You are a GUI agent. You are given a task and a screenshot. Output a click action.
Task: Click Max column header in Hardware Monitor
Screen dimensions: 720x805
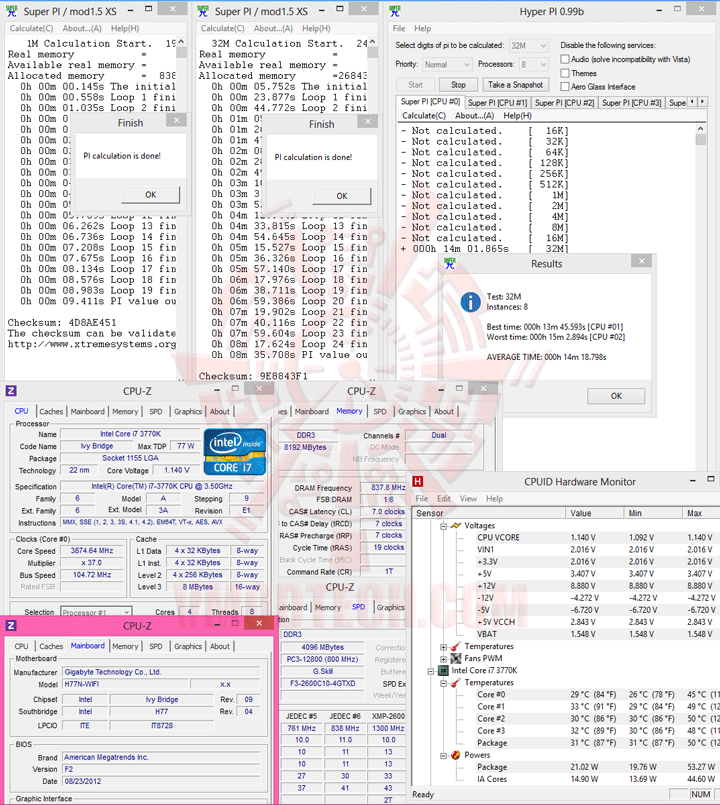click(x=700, y=513)
